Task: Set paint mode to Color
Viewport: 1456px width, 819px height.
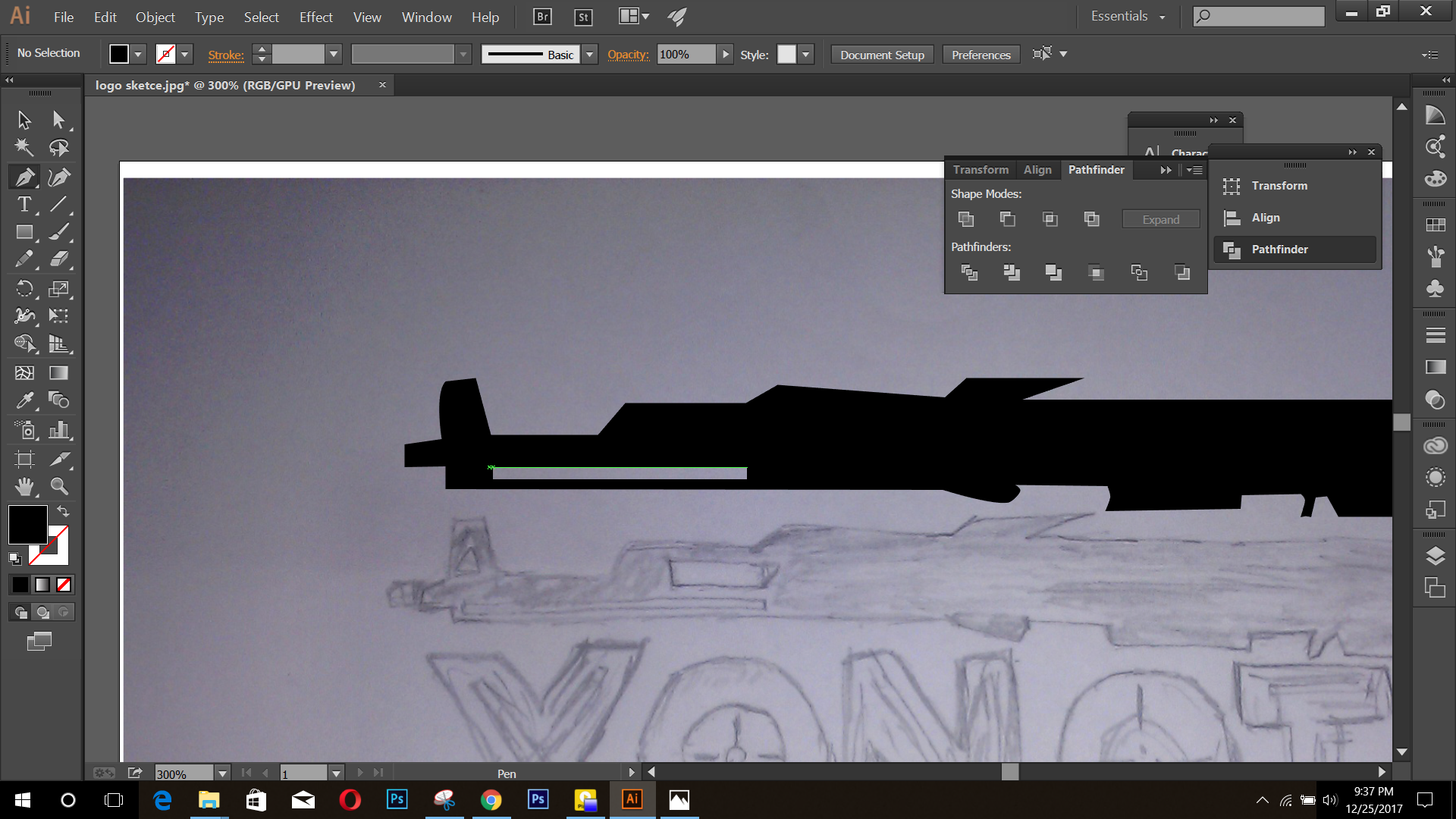Action: pos(20,585)
